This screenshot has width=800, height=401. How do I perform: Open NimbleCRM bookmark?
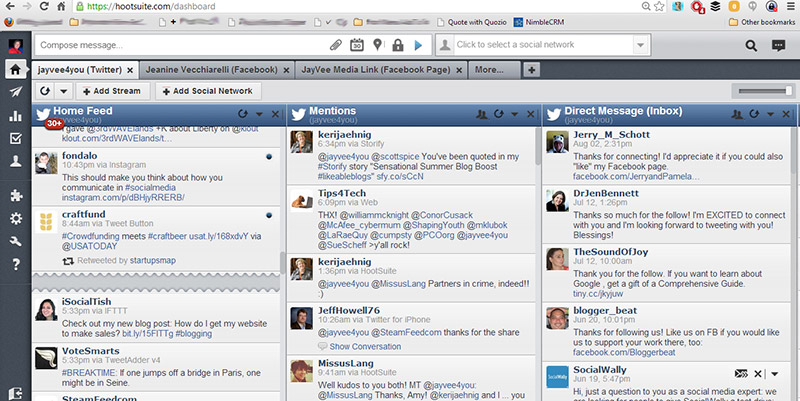pos(539,22)
